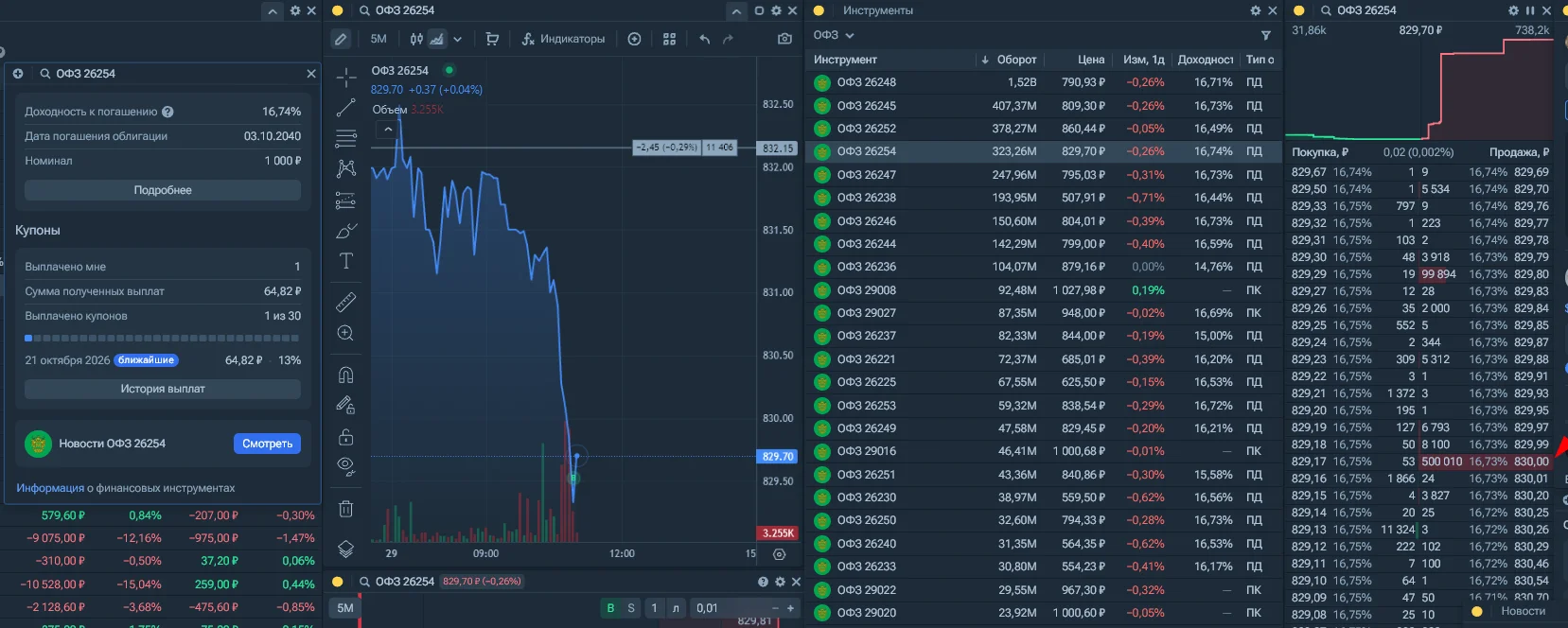Toggle stay-in-drawing-mode pencil lock

346,405
